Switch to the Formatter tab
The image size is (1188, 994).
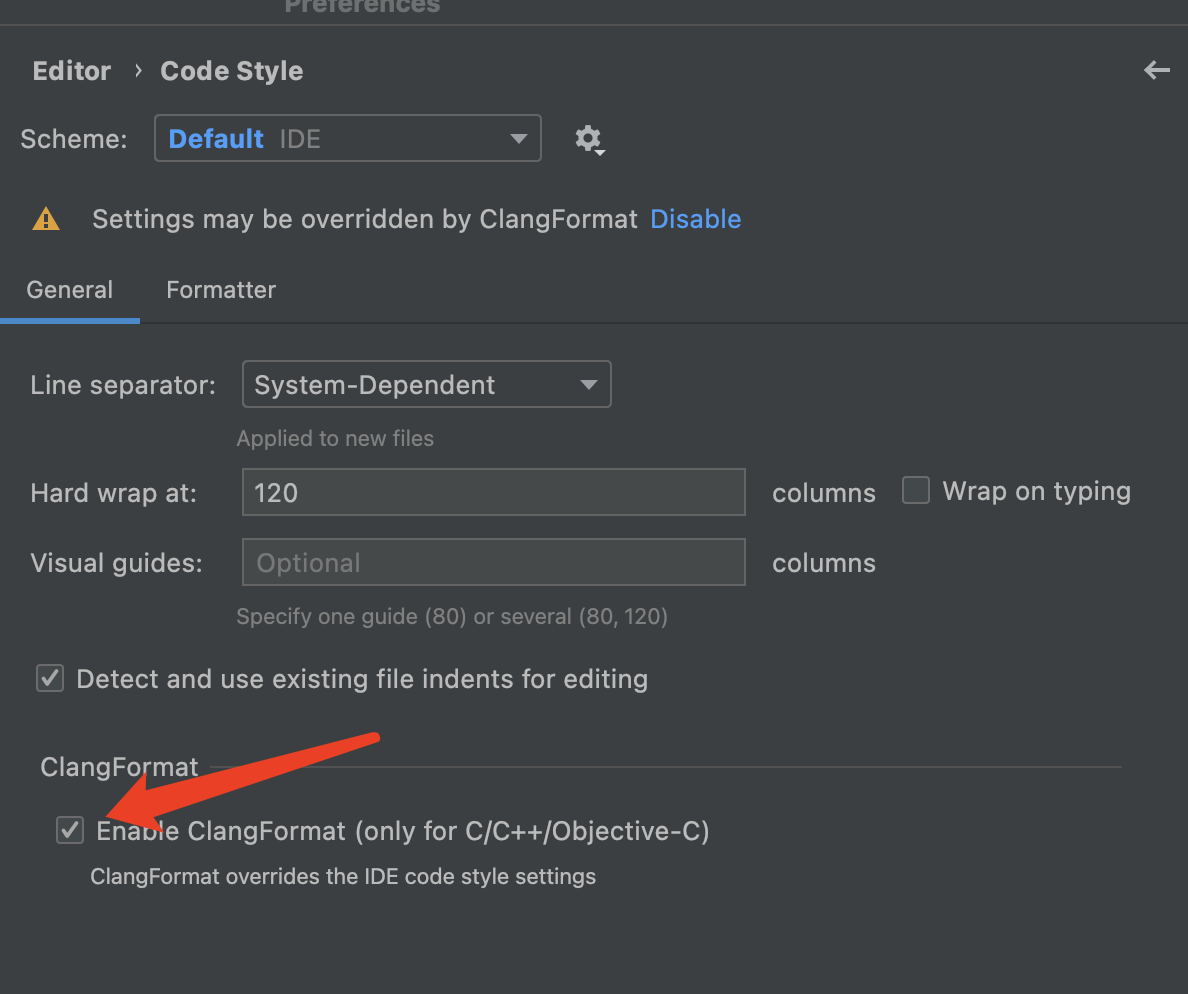point(221,290)
